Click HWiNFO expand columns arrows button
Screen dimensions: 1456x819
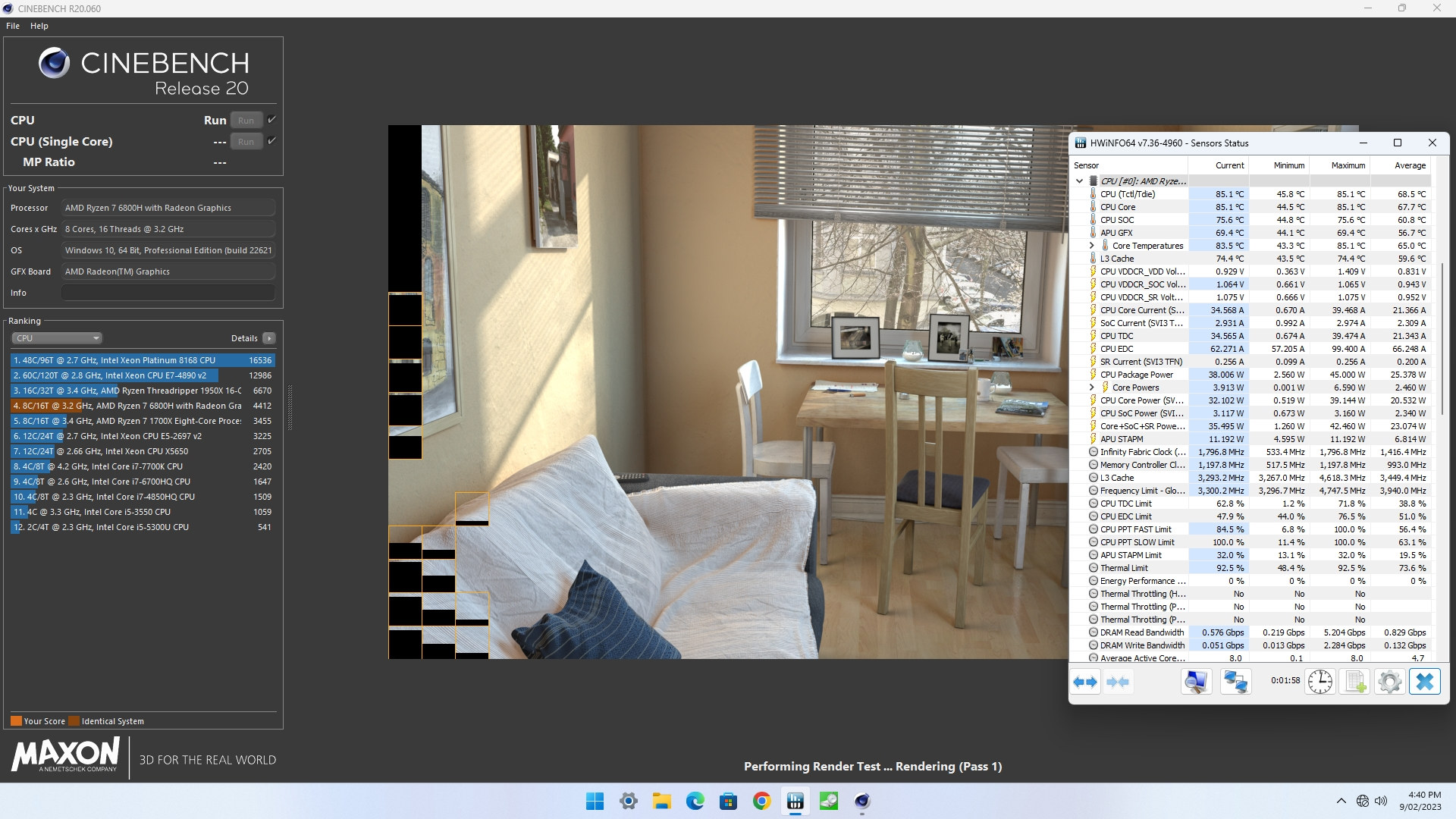[1085, 682]
